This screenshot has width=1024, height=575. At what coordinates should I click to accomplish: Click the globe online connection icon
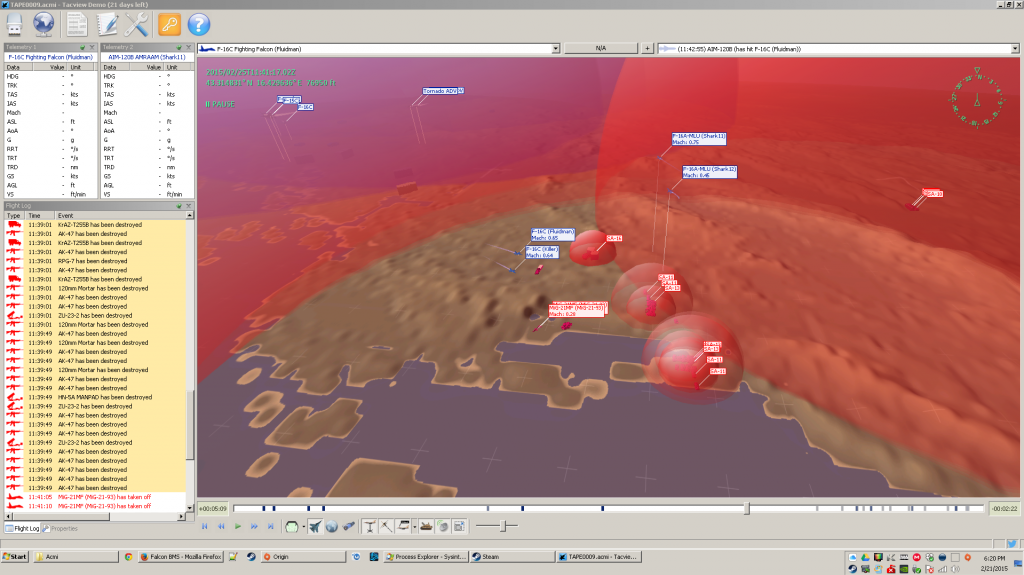(x=44, y=25)
